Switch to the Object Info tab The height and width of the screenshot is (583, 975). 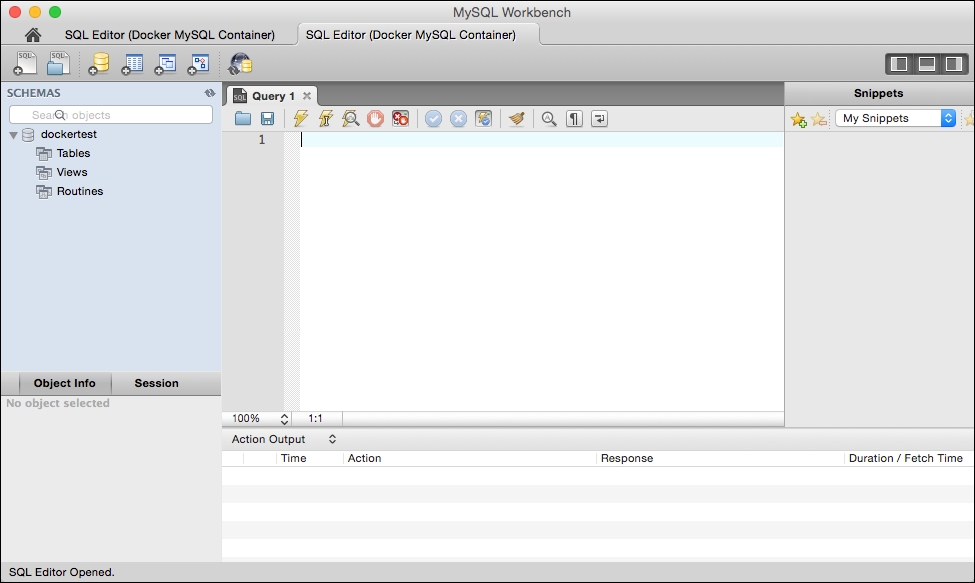click(65, 383)
